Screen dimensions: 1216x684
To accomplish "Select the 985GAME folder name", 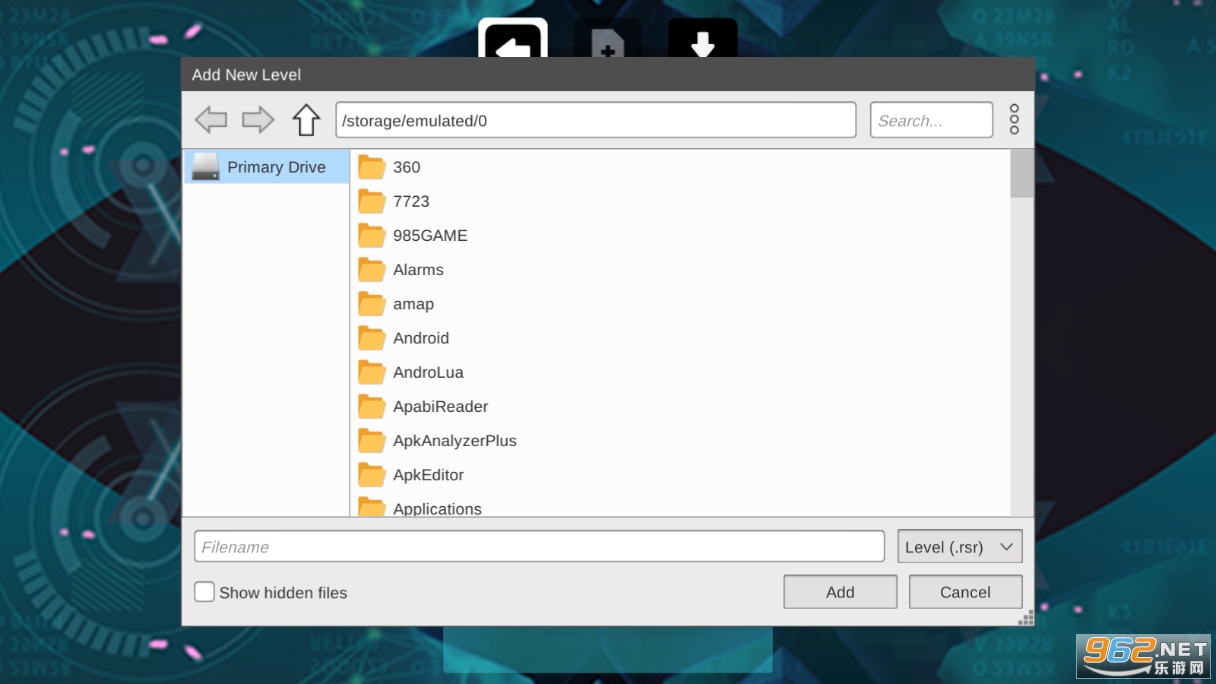I will (x=430, y=236).
